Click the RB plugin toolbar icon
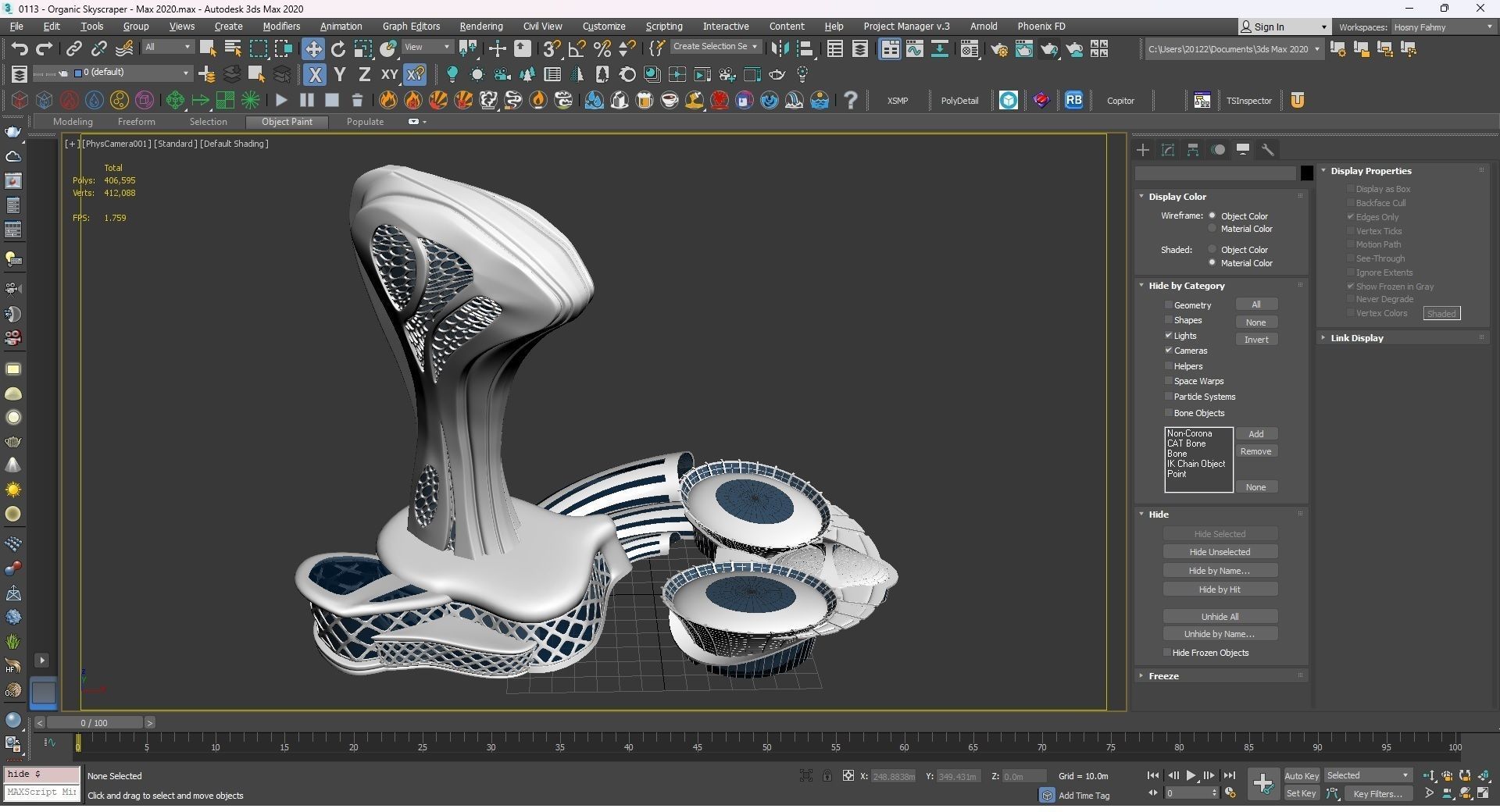 click(x=1073, y=100)
